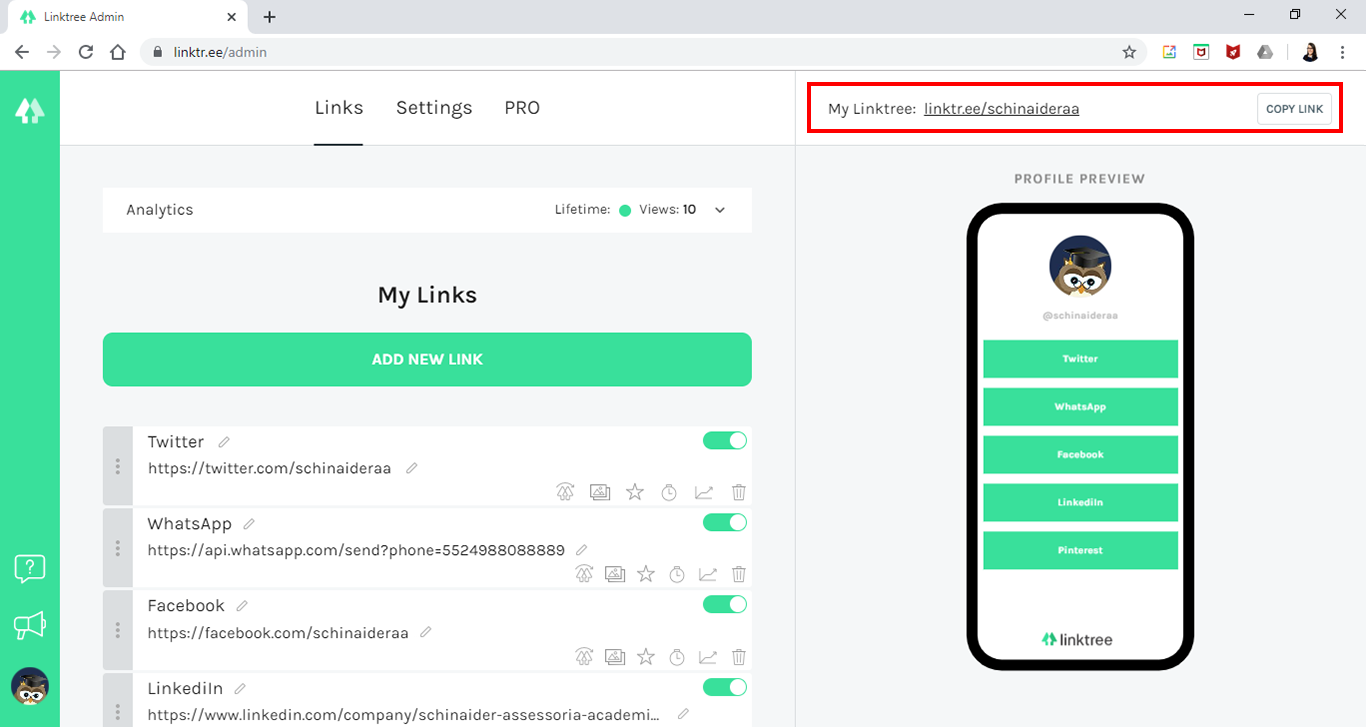
Task: Click LinkedIn button in profile preview
Action: (1080, 502)
